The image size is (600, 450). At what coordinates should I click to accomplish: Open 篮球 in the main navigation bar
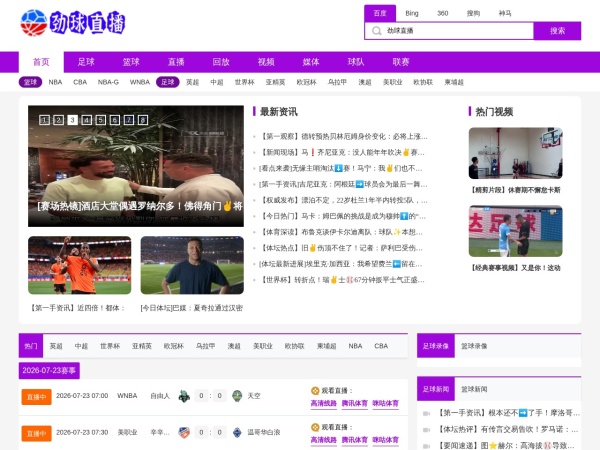coord(131,62)
